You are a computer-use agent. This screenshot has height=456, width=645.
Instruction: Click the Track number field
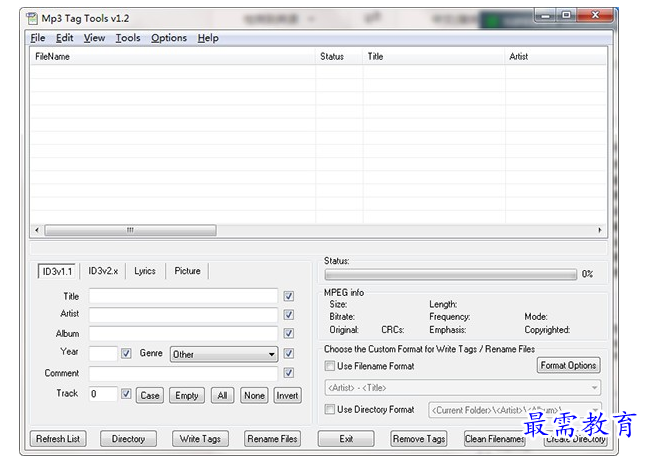pos(103,394)
